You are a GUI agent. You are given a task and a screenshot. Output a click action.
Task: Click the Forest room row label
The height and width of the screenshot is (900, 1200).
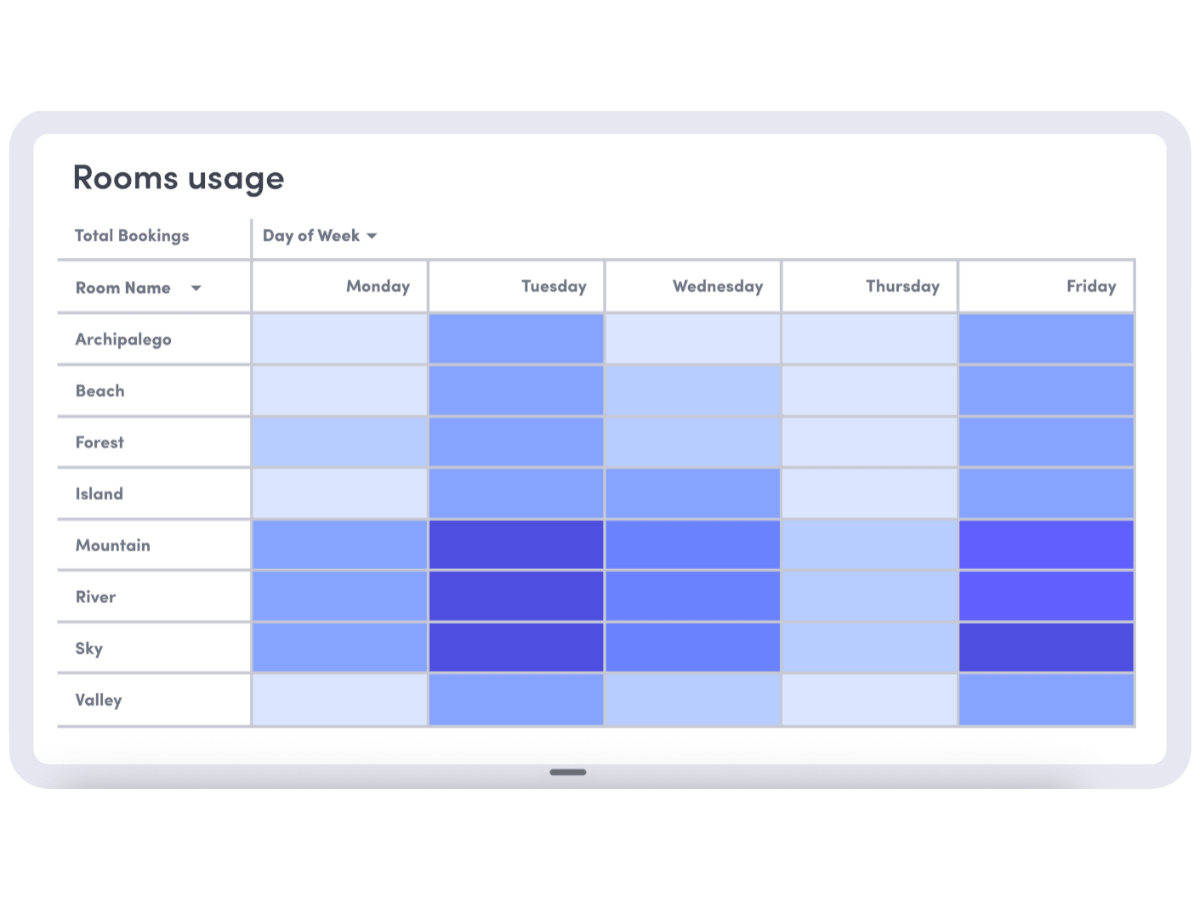tap(100, 442)
